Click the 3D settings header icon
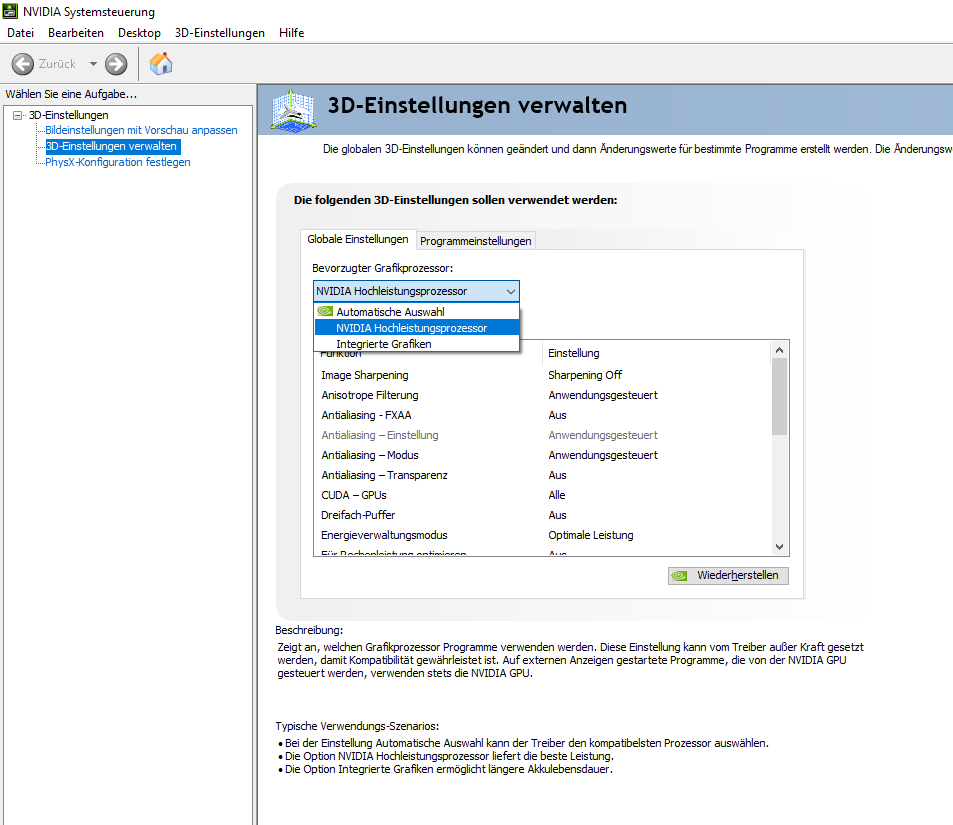Screen dimensions: 953x825 click(x=294, y=111)
